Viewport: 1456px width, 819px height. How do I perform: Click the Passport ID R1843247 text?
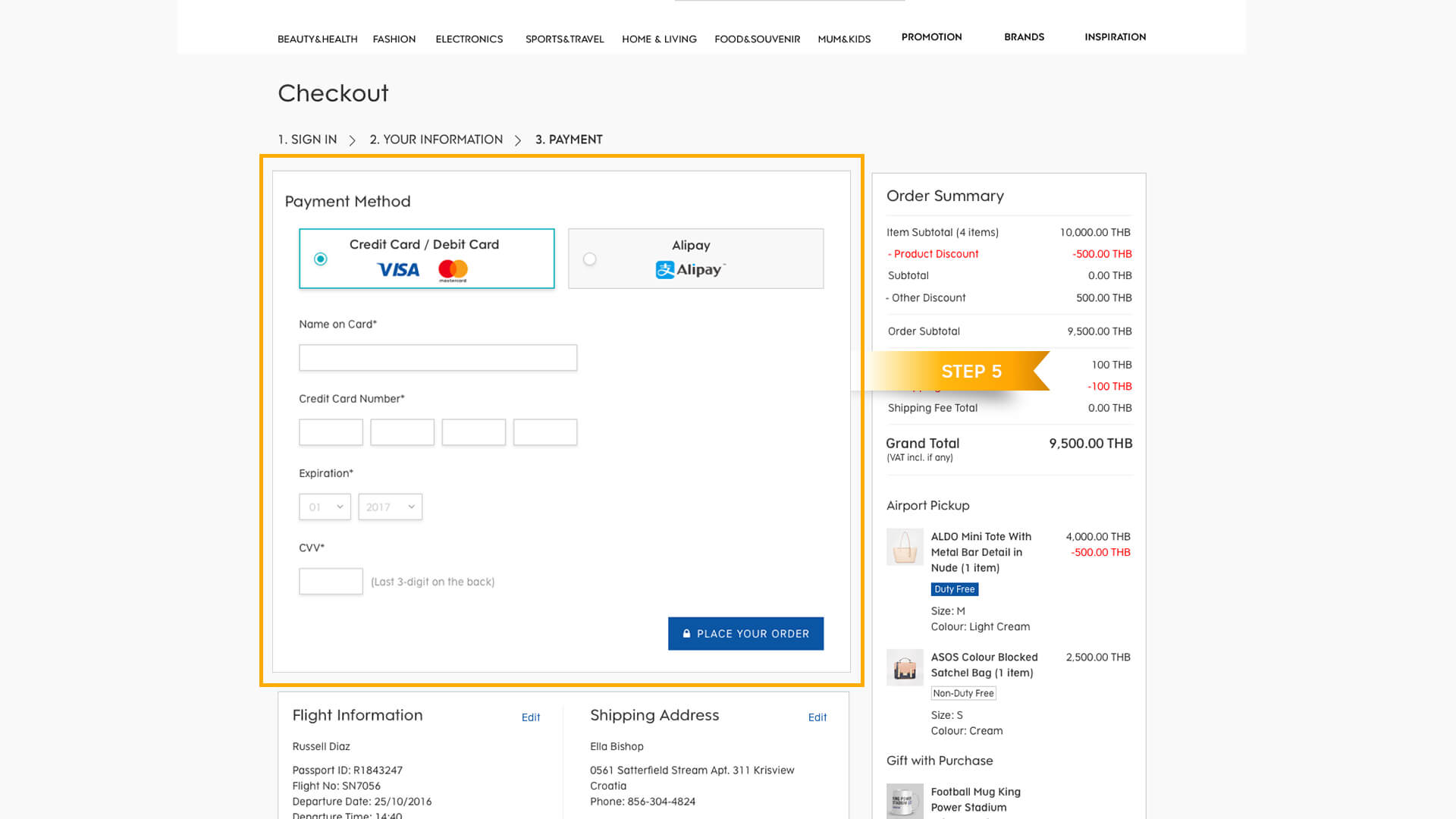(x=347, y=770)
